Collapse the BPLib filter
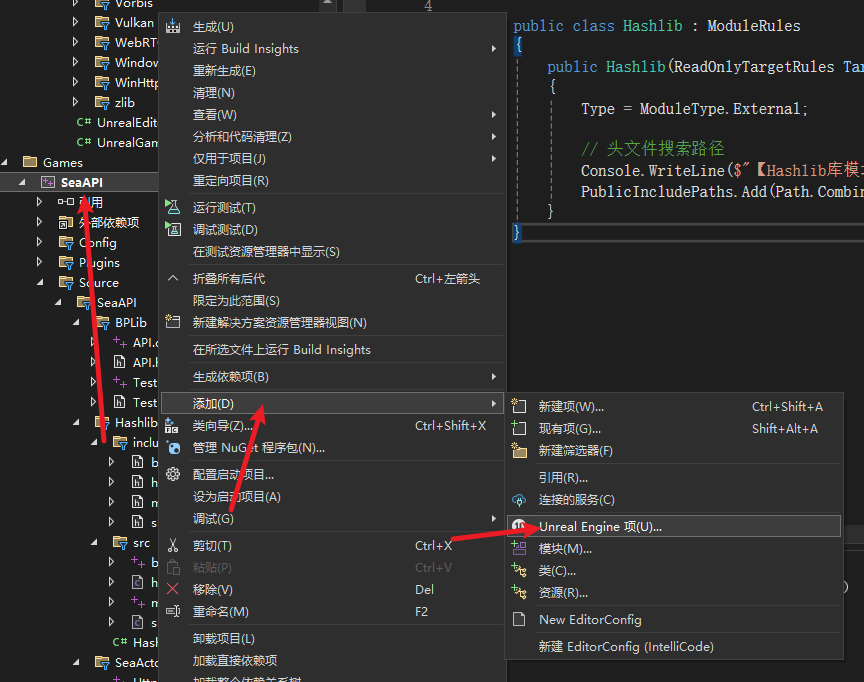The width and height of the screenshot is (864, 682). click(x=77, y=322)
